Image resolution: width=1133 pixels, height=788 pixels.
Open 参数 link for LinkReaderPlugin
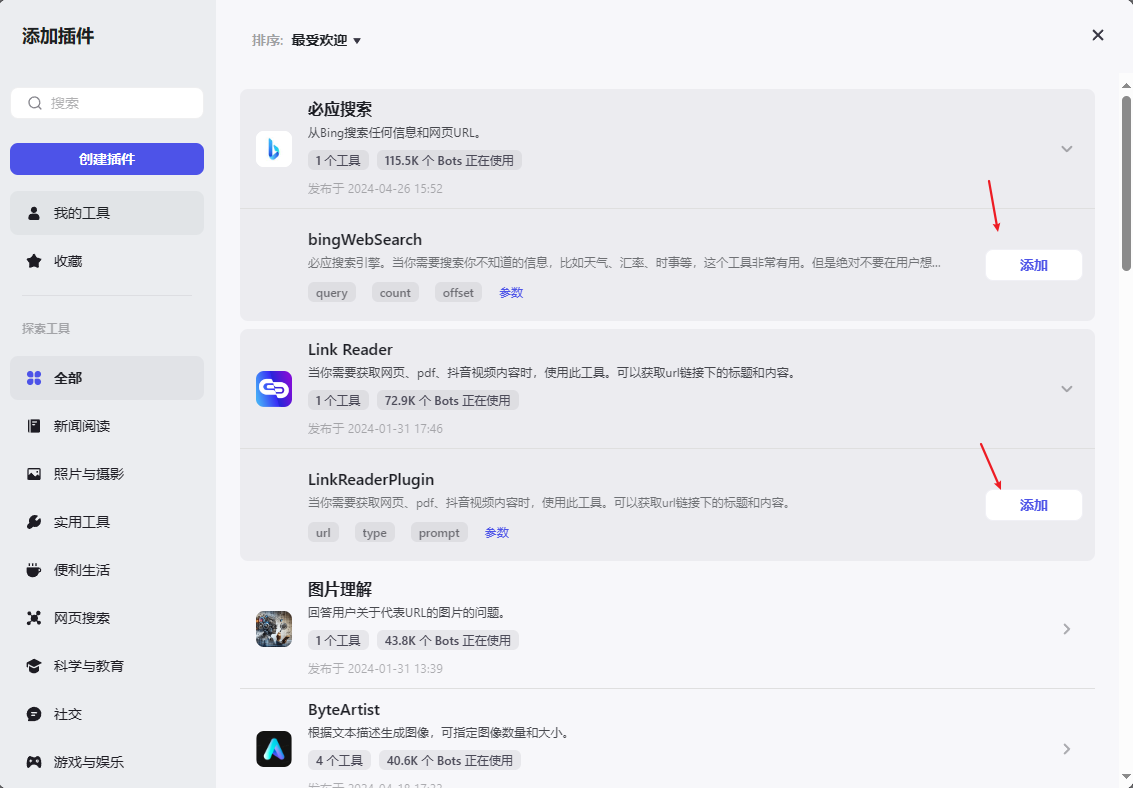pos(496,532)
